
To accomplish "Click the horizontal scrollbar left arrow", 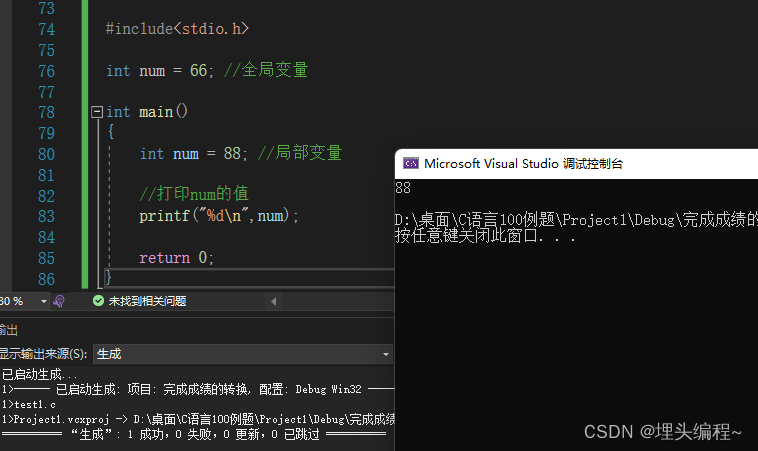I will [x=274, y=302].
